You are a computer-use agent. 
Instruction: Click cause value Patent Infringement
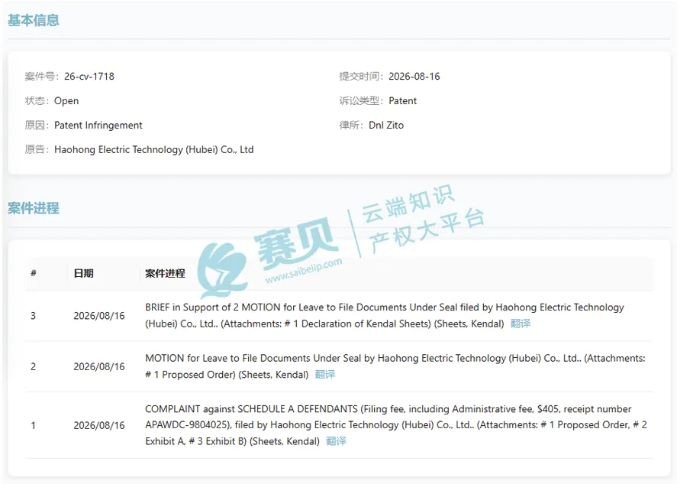click(x=98, y=125)
